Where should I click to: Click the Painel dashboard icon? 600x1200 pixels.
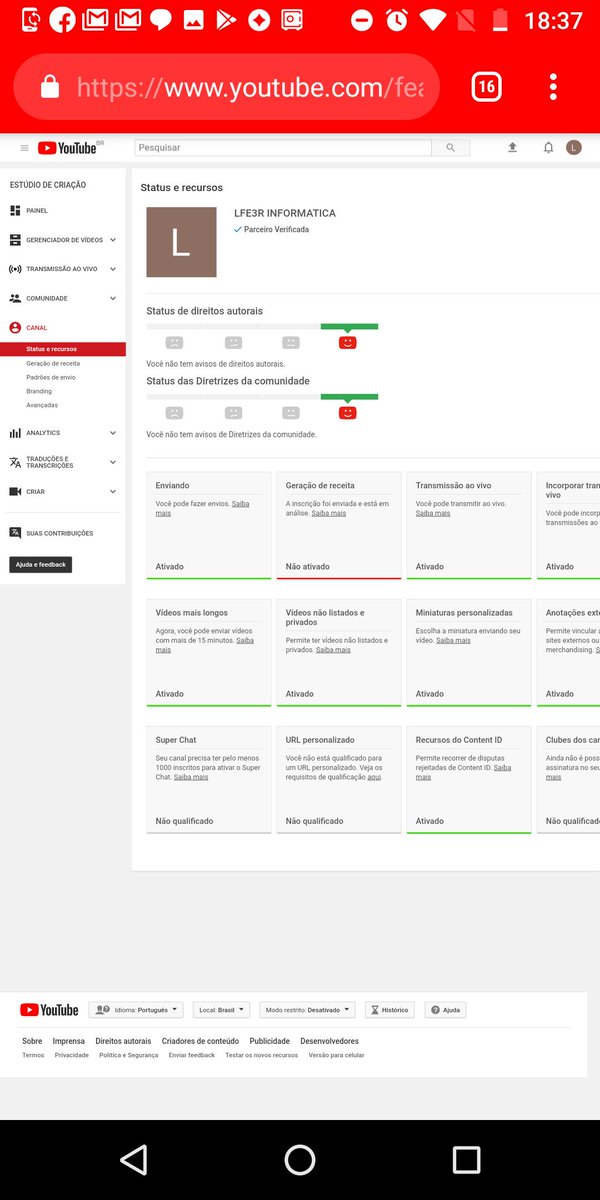pyautogui.click(x=15, y=211)
